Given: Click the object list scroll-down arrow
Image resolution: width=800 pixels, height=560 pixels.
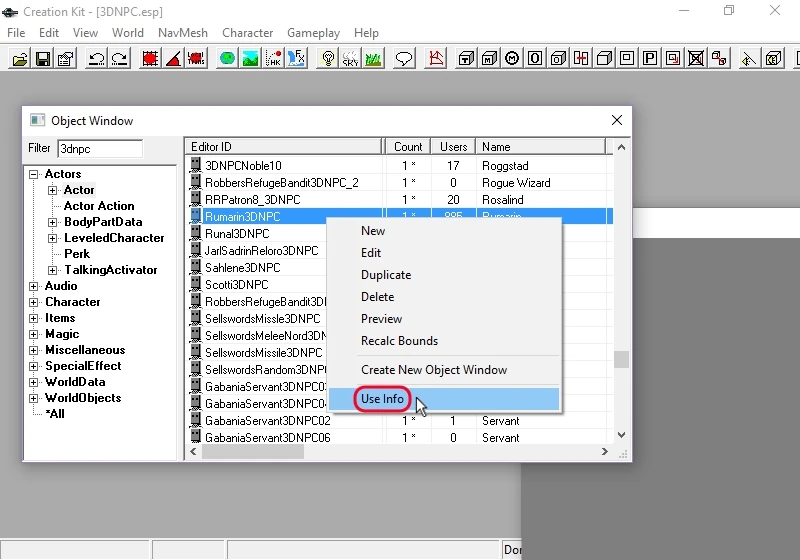Looking at the screenshot, I should coord(621,435).
